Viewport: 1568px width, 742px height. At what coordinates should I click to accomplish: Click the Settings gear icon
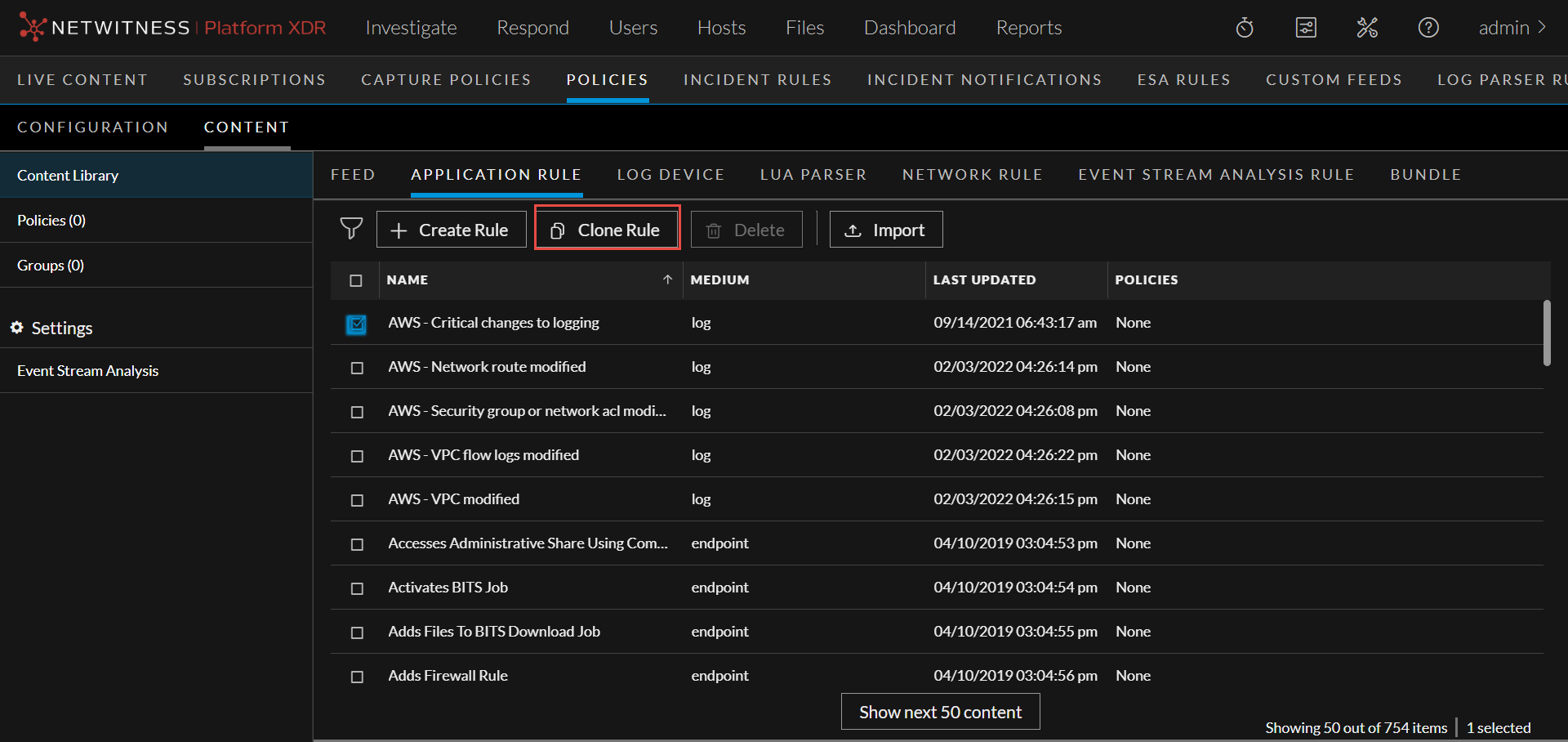[x=16, y=328]
